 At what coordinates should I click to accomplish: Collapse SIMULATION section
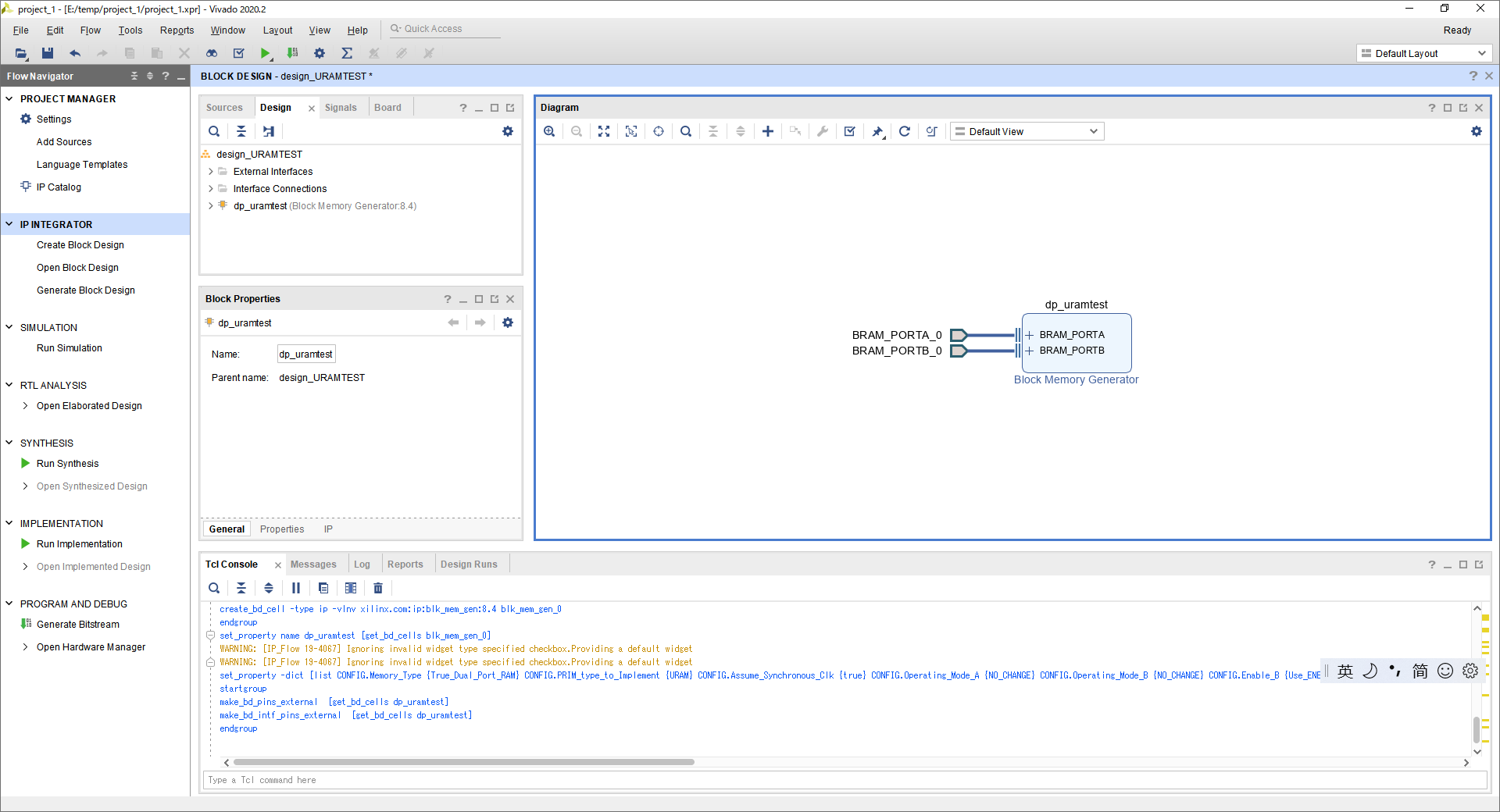pyautogui.click(x=9, y=327)
